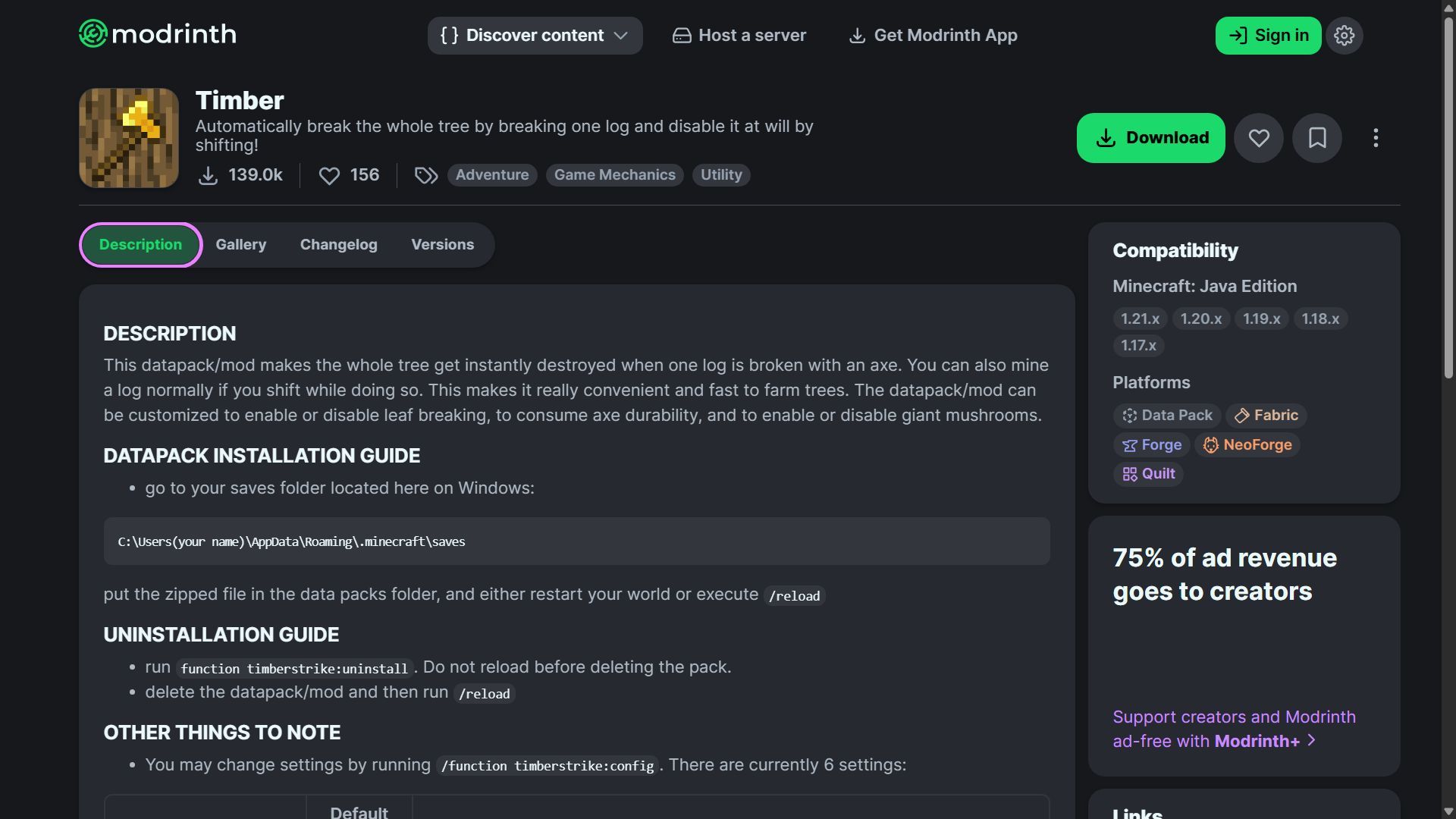The height and width of the screenshot is (819, 1456).
Task: Open the settings gear icon
Action: 1344,36
